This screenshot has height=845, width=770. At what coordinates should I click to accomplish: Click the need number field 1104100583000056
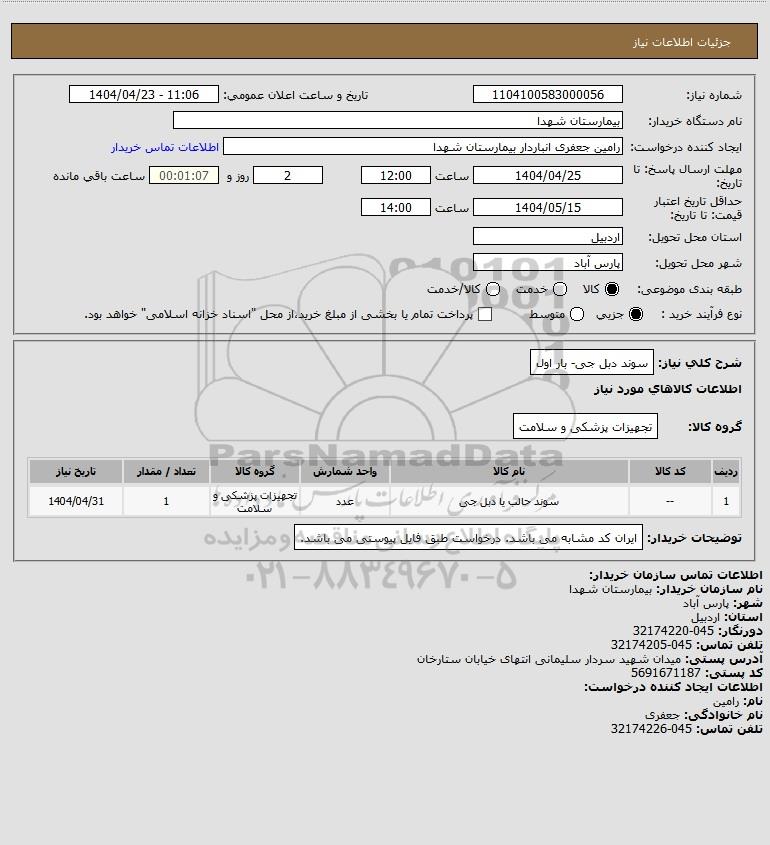(547, 94)
